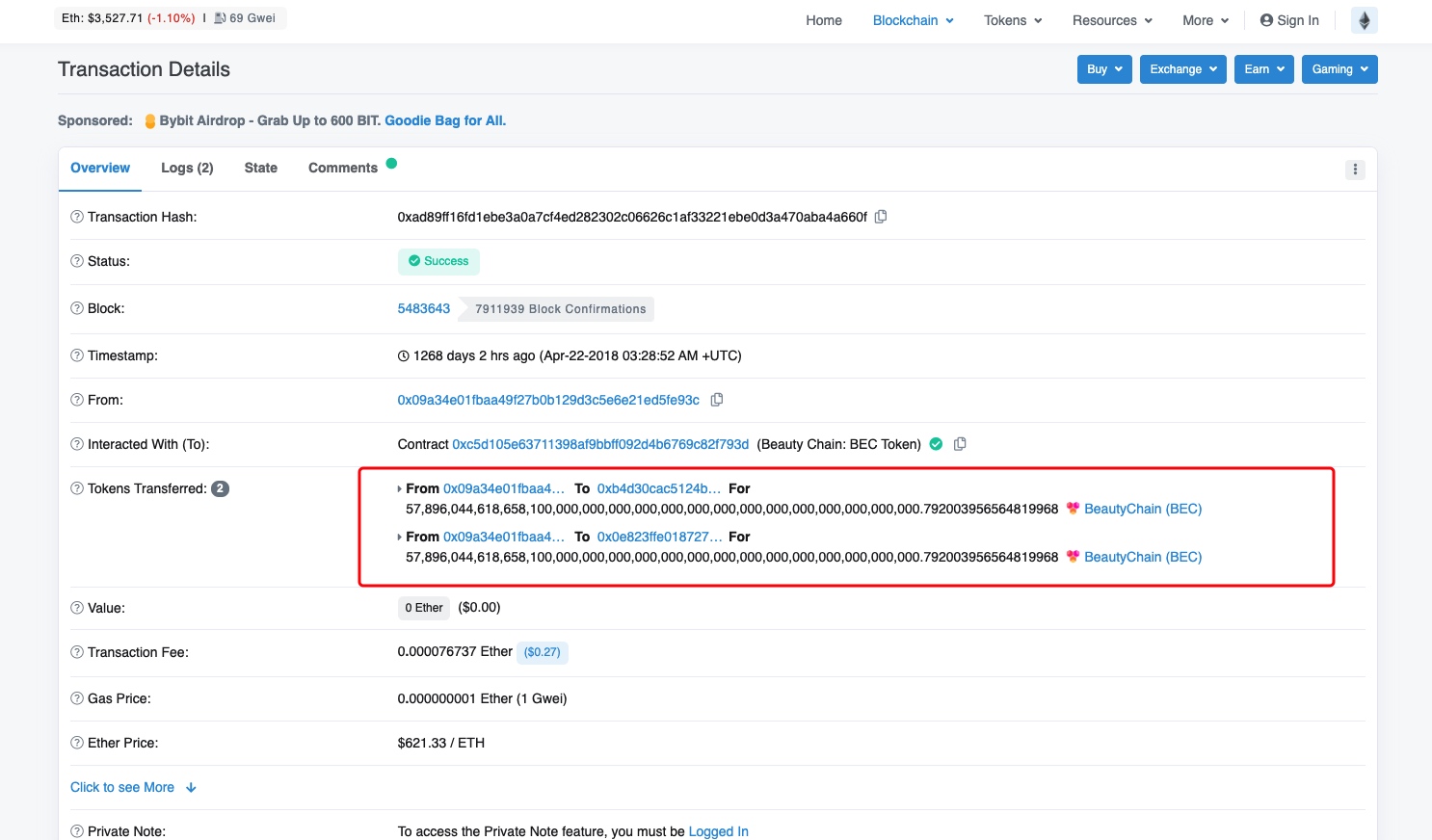Open the Exchange dropdown button
Image resolution: width=1432 pixels, height=840 pixels.
1183,69
